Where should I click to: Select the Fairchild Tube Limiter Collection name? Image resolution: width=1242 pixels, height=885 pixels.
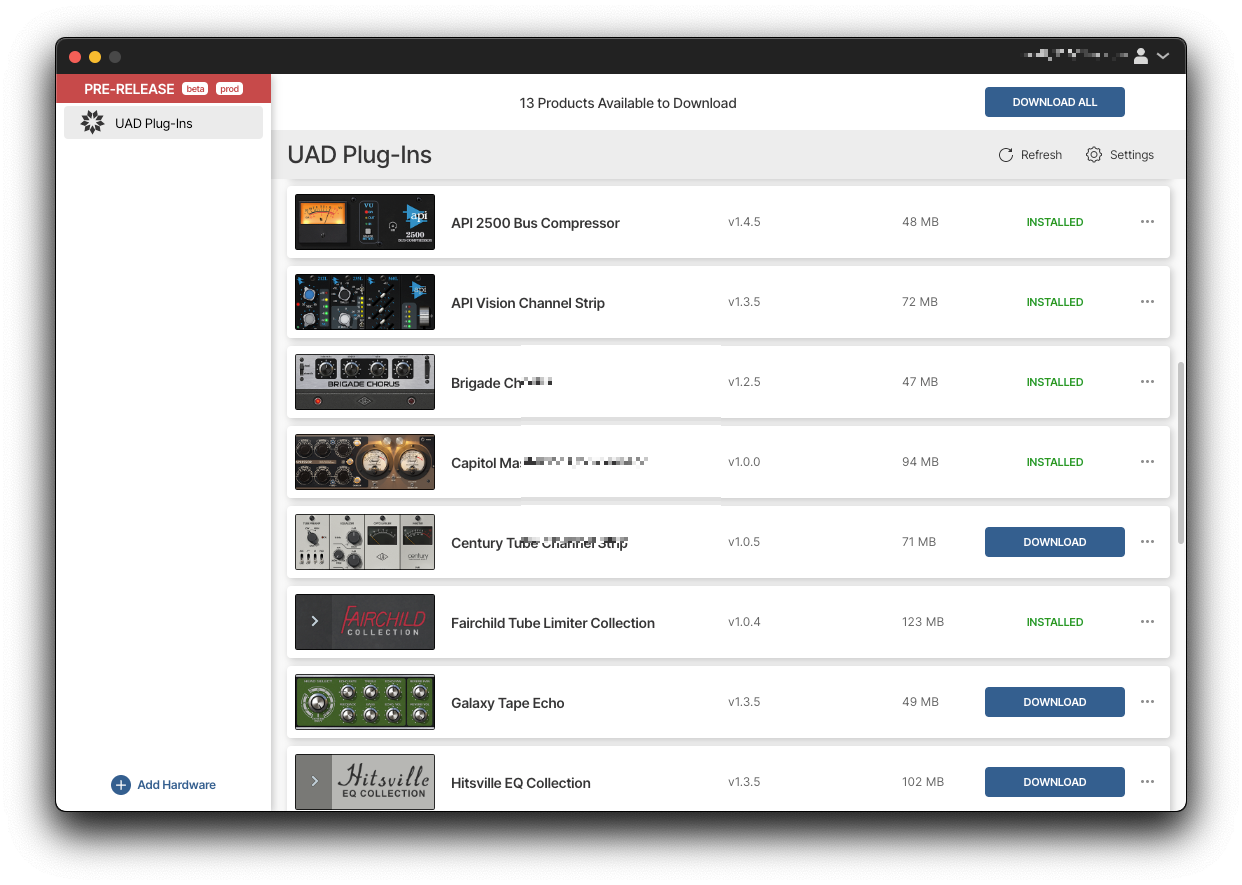553,623
